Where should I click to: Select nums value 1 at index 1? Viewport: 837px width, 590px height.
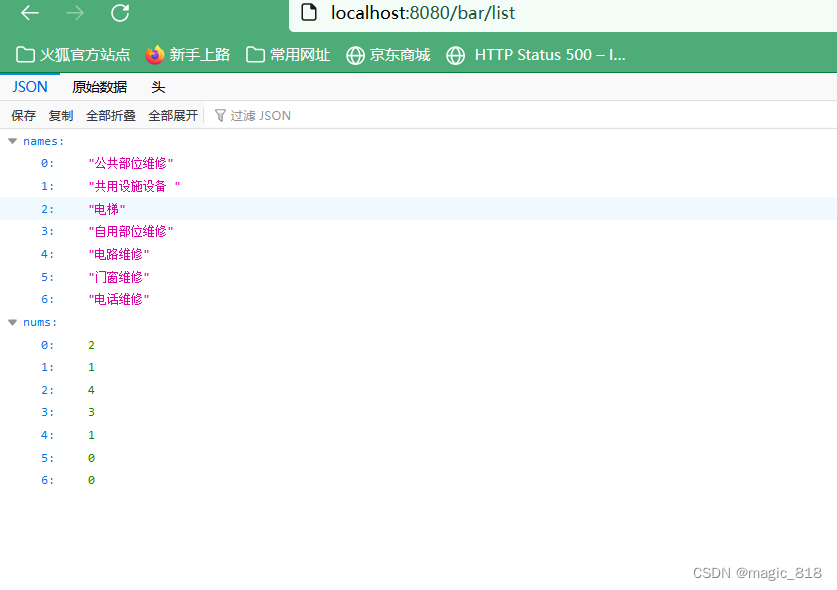(91, 367)
